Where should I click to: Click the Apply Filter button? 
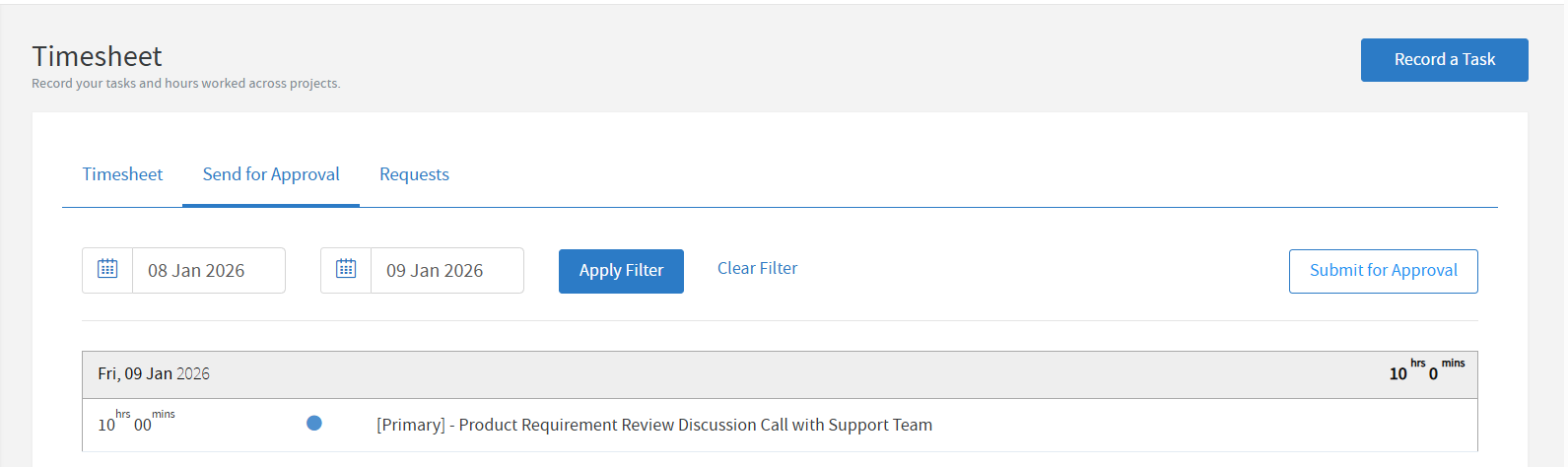(621, 271)
